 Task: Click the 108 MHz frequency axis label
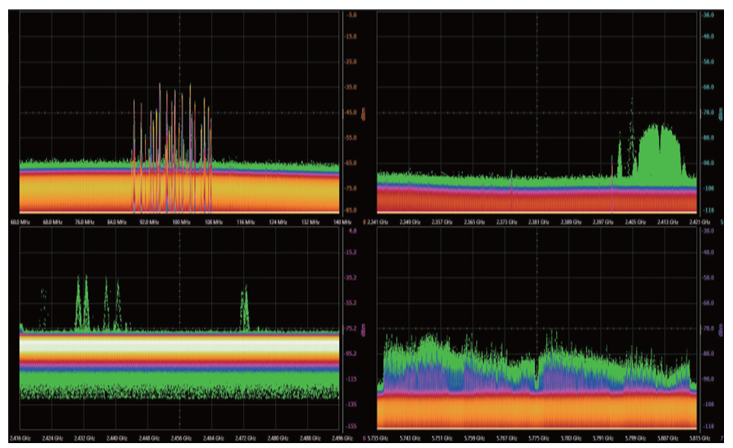(x=213, y=222)
